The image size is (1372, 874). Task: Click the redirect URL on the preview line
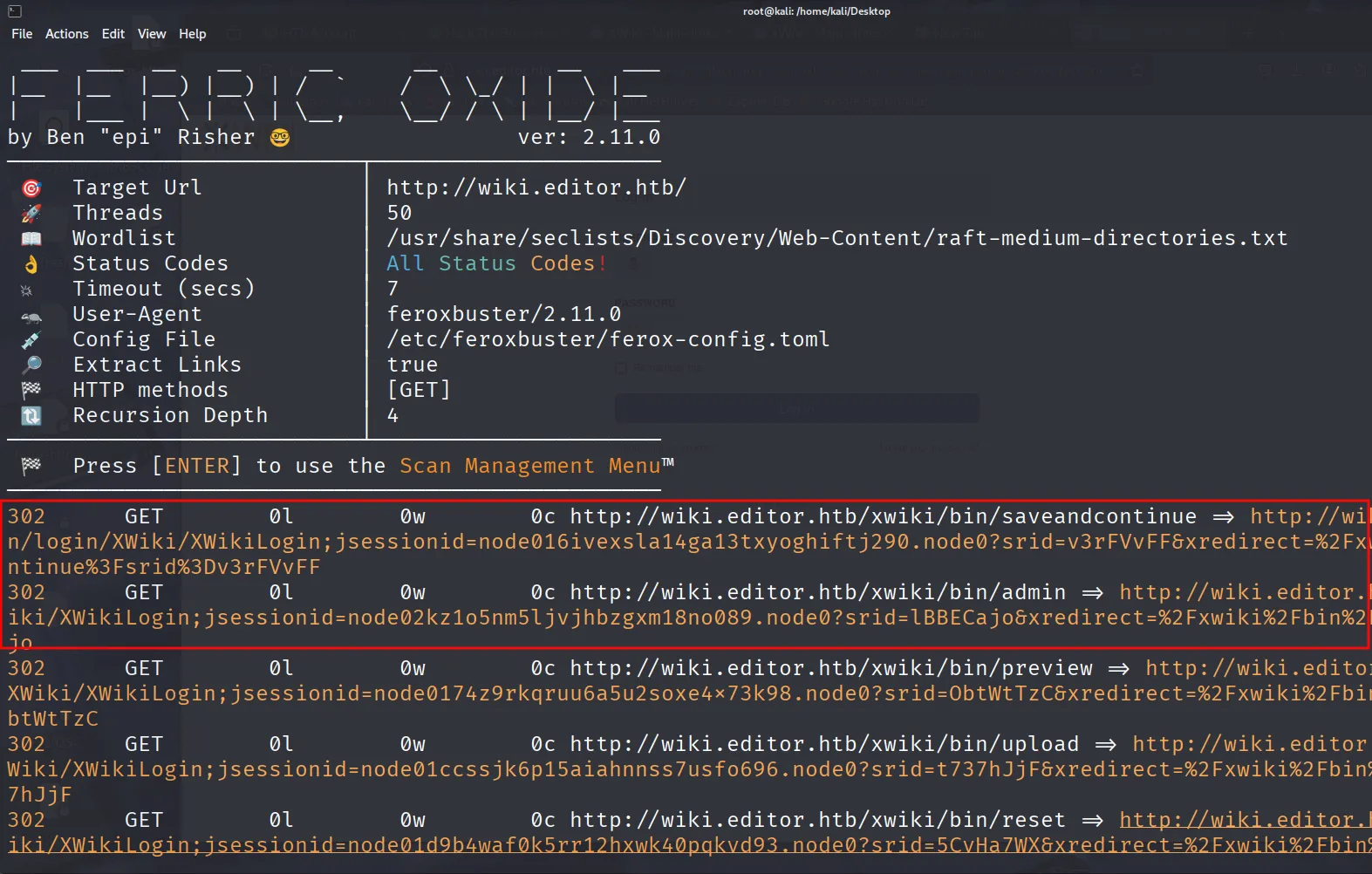click(x=690, y=693)
